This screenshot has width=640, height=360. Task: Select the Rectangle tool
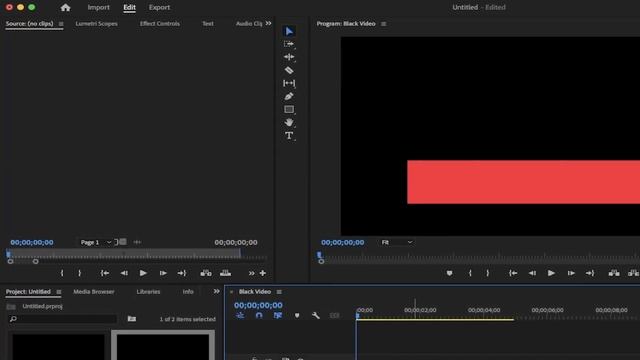tap(289, 109)
